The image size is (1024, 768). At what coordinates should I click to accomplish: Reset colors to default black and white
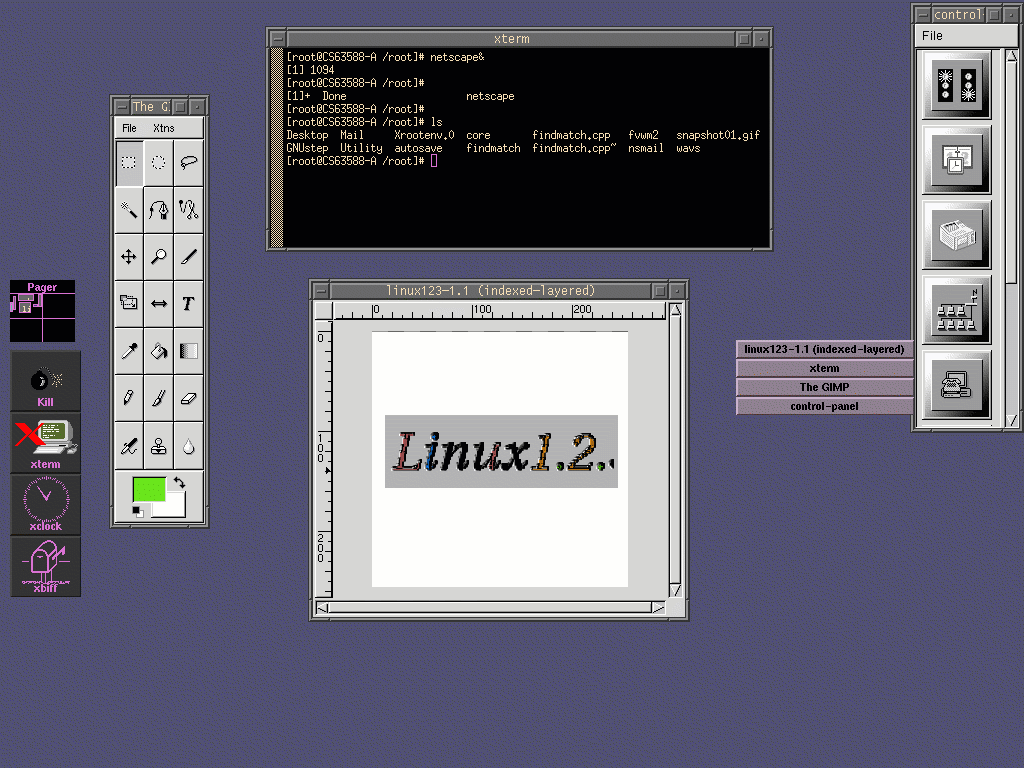pos(138,512)
